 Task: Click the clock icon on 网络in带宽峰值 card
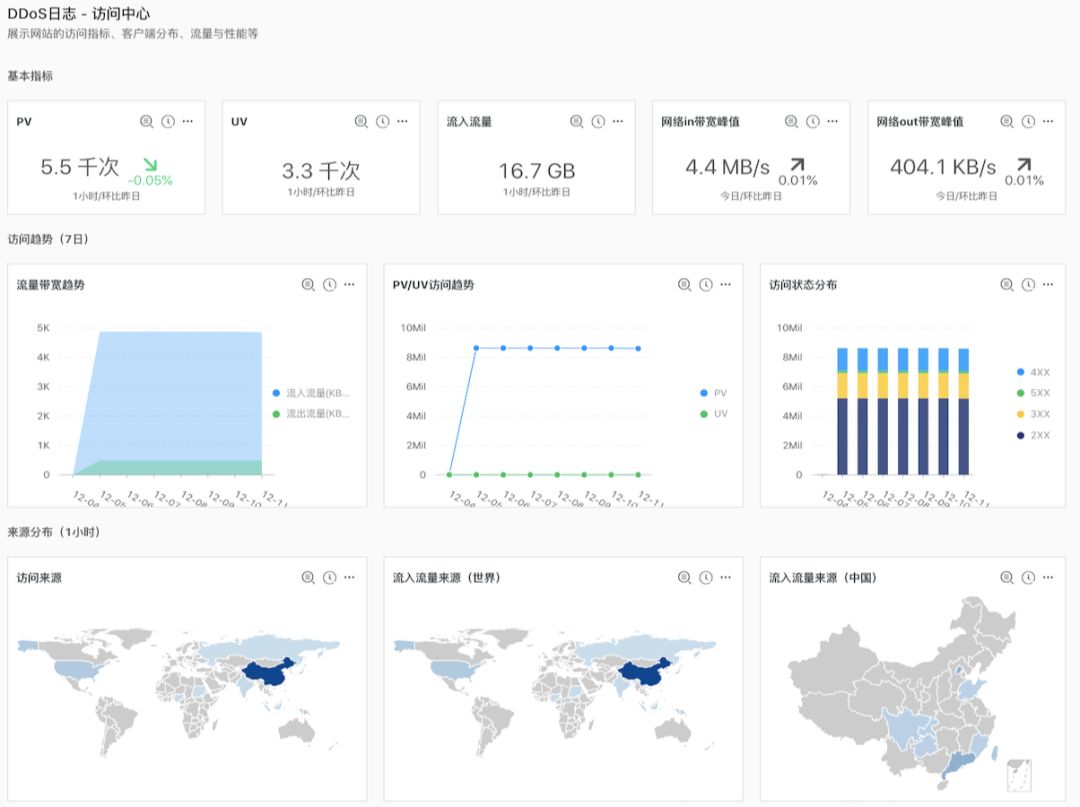pyautogui.click(x=813, y=121)
